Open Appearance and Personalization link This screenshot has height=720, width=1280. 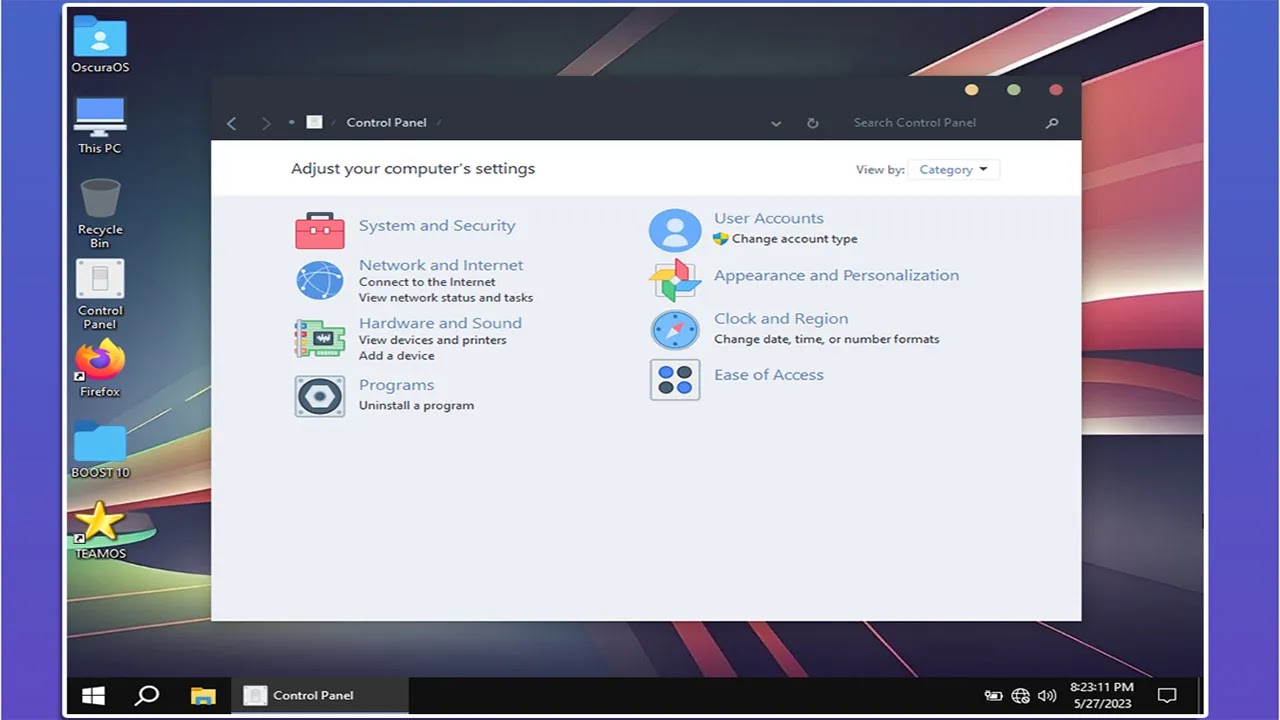point(836,275)
